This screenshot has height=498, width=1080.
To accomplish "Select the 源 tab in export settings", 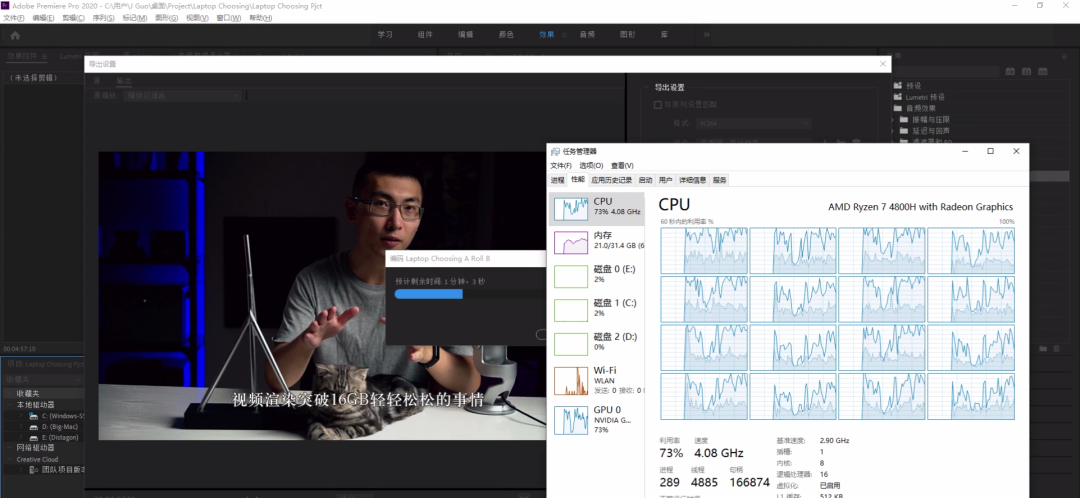I will (97, 81).
